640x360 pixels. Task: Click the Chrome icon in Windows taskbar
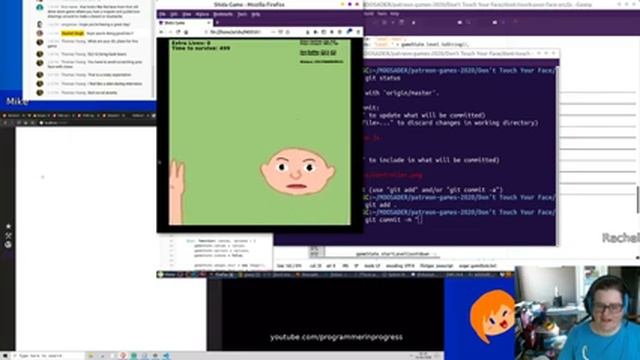(x=123, y=356)
